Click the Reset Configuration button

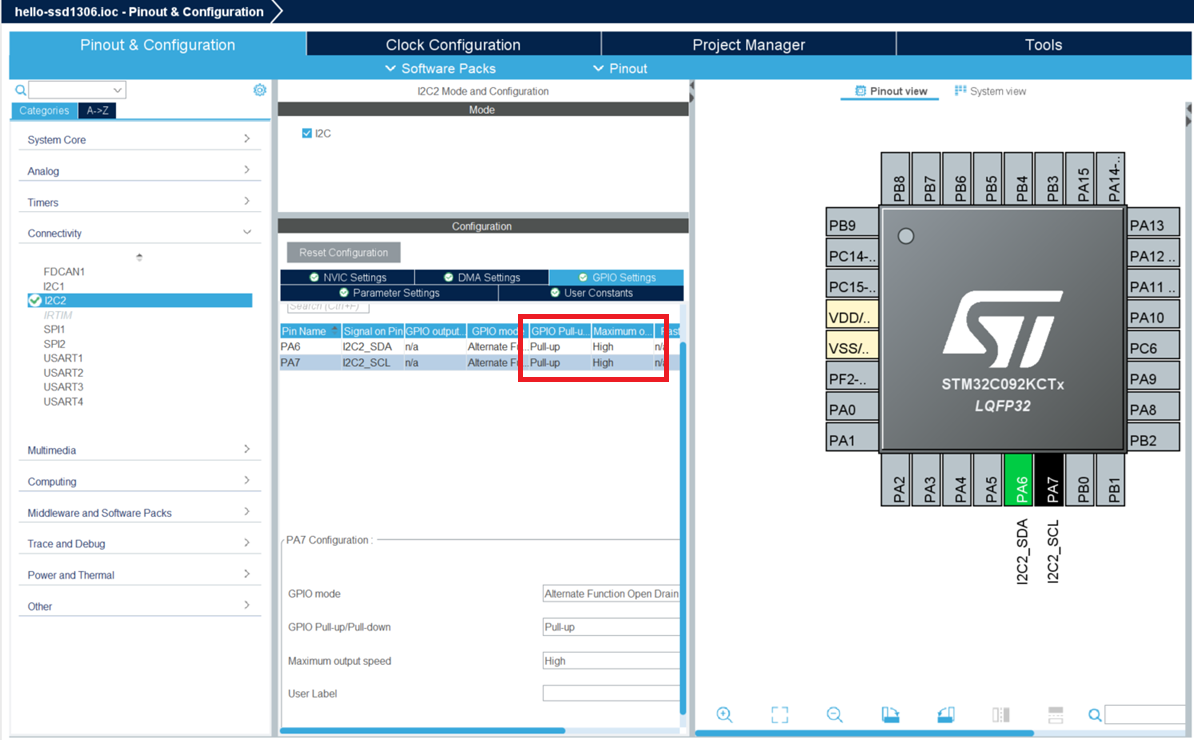pyautogui.click(x=343, y=252)
